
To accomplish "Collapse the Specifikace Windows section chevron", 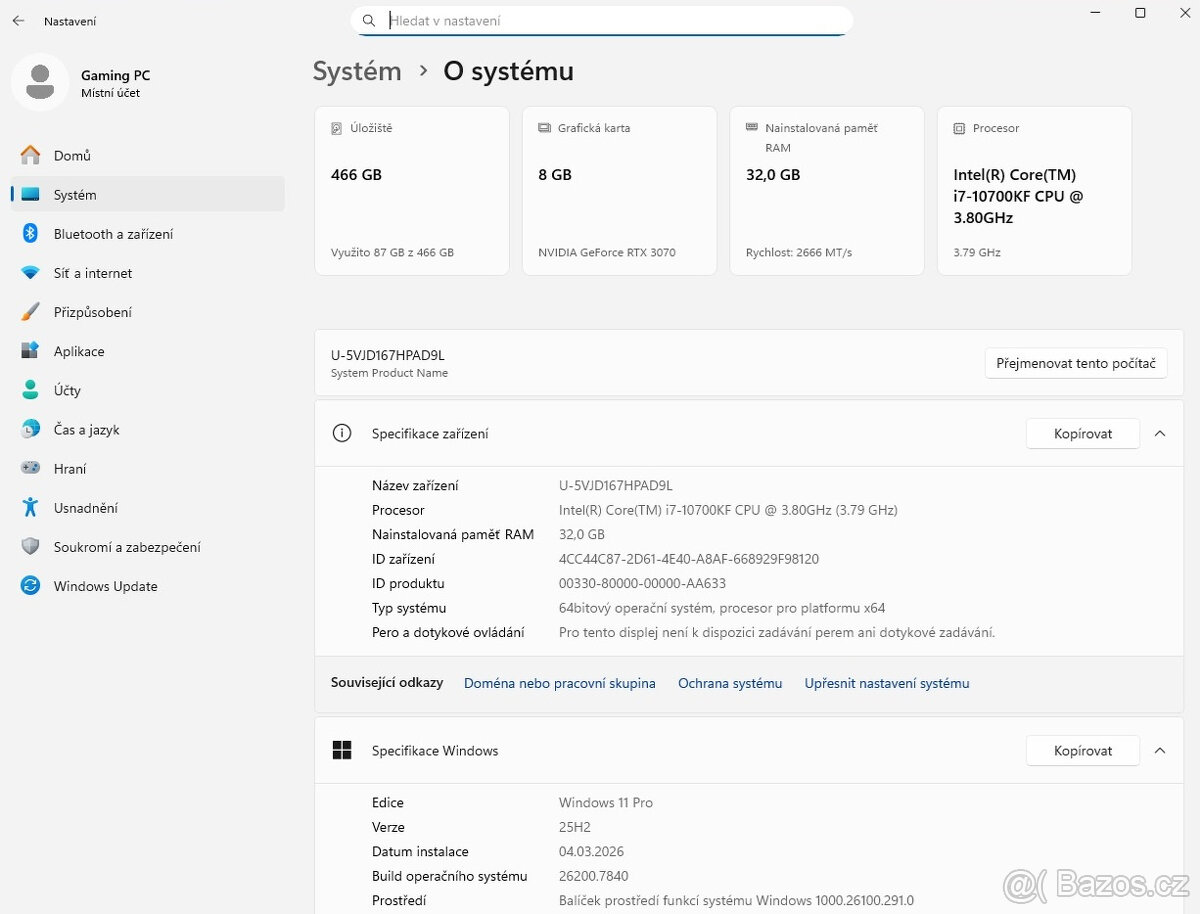I will [1160, 750].
